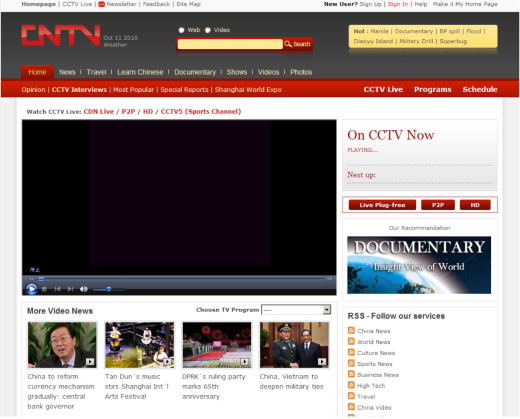
Task: Click the Diaoyu Island hot topic
Action: 373,41
